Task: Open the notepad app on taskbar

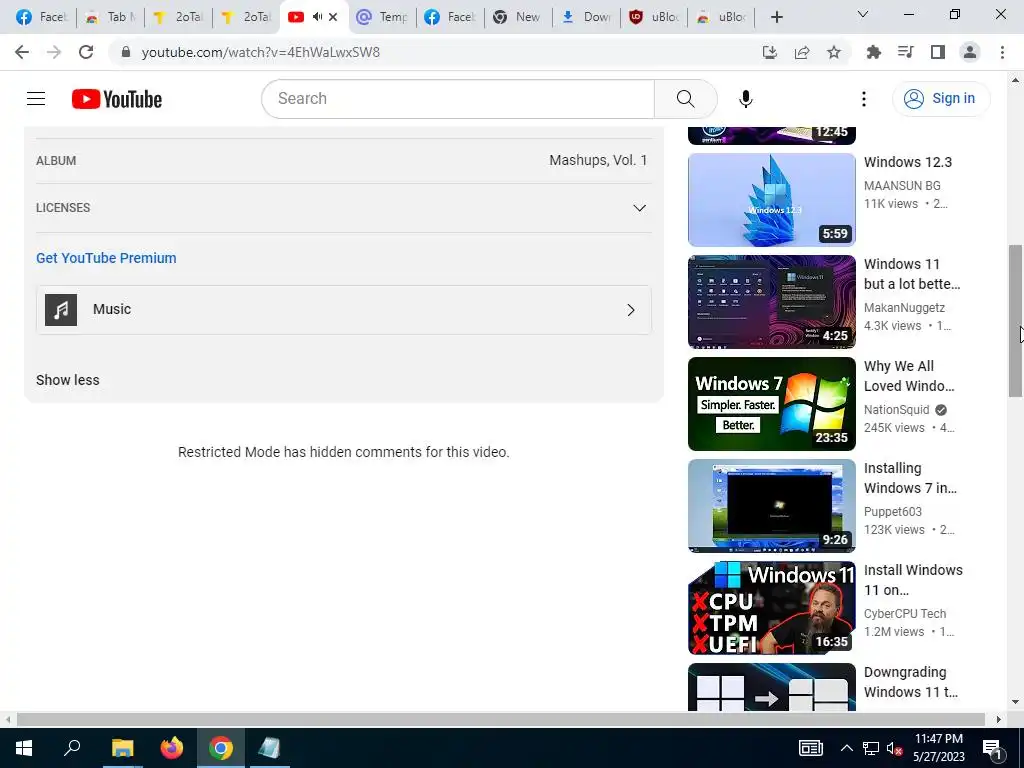Action: [270, 748]
